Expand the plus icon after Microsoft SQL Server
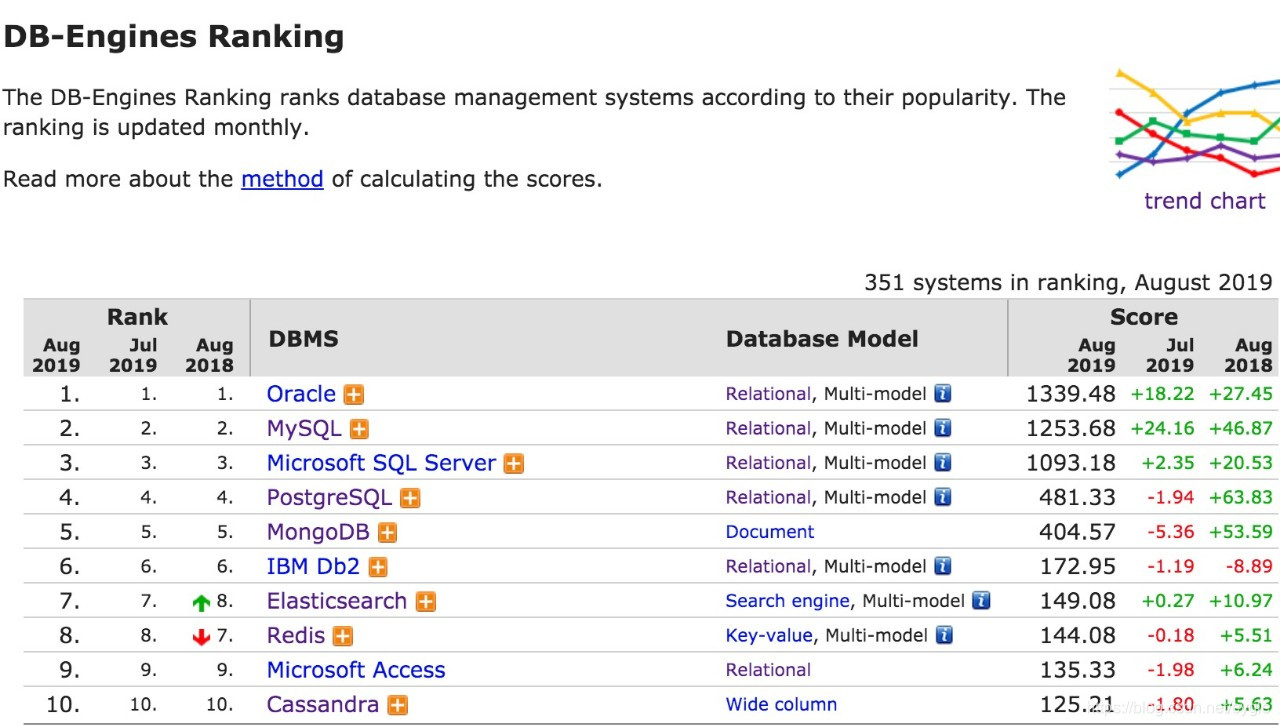 [x=514, y=463]
